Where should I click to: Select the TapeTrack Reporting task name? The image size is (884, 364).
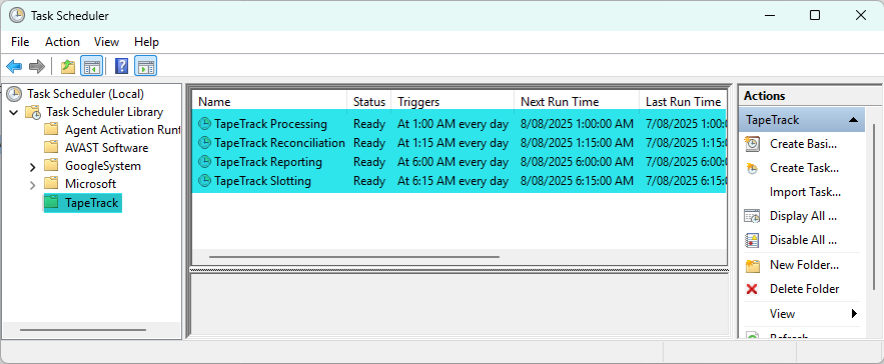268,162
